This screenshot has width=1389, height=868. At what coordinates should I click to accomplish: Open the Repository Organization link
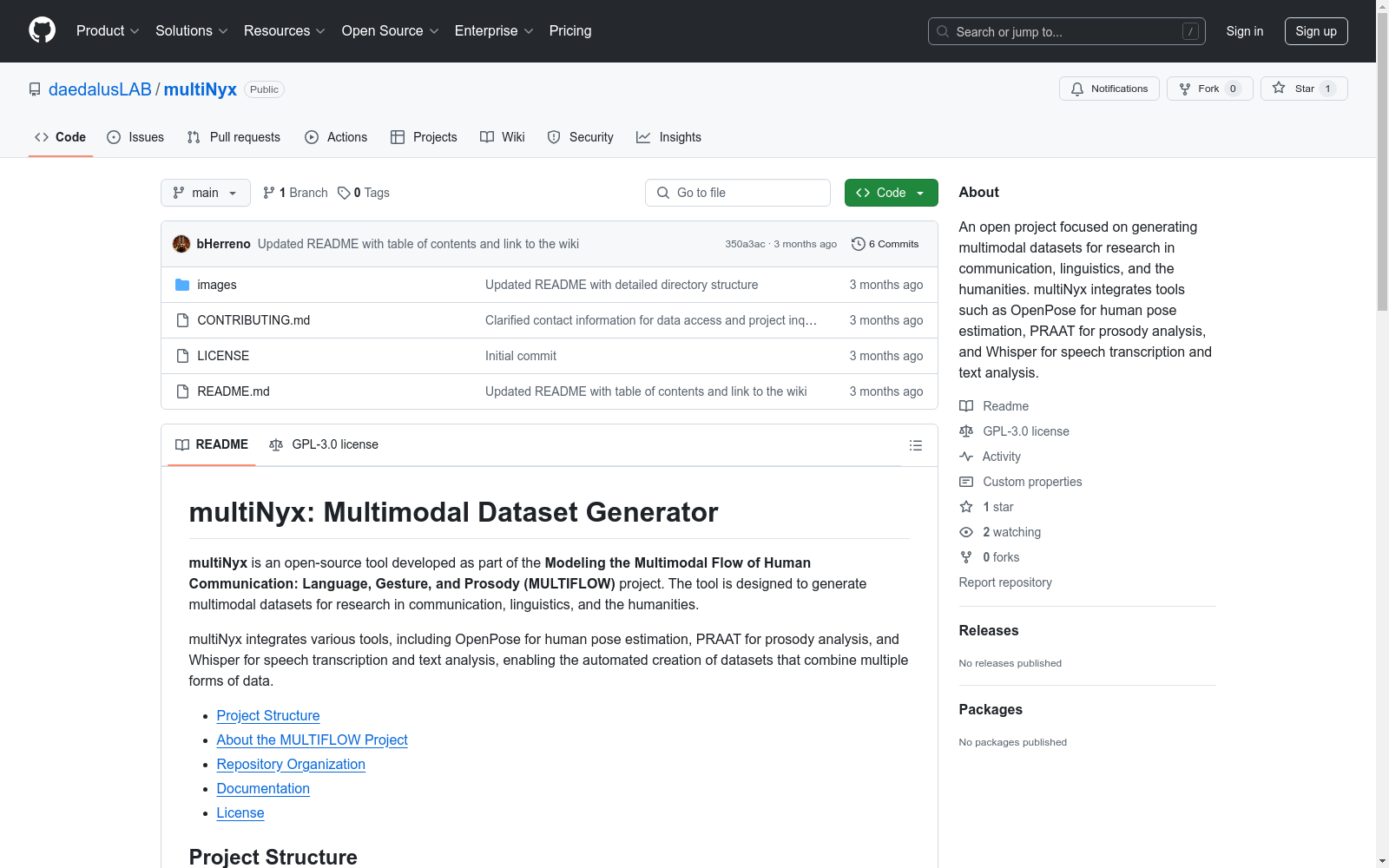tap(291, 764)
